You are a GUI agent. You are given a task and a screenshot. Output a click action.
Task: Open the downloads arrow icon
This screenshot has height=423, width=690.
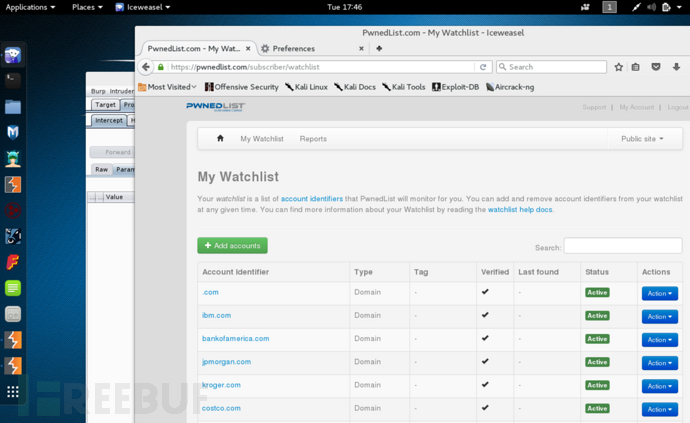[676, 67]
